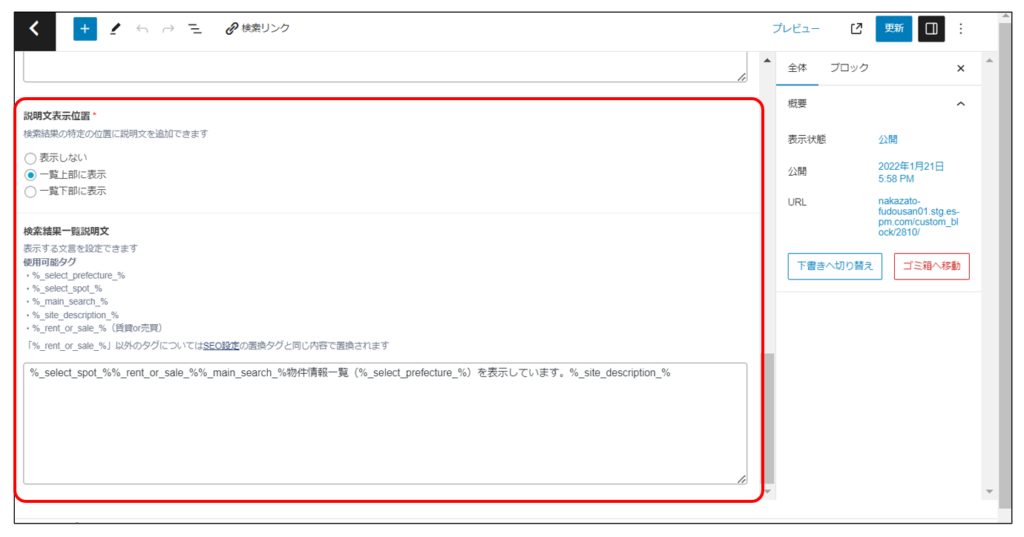This screenshot has height=537, width=1024.
Task: Switch to the 全体 tab
Action: [797, 68]
